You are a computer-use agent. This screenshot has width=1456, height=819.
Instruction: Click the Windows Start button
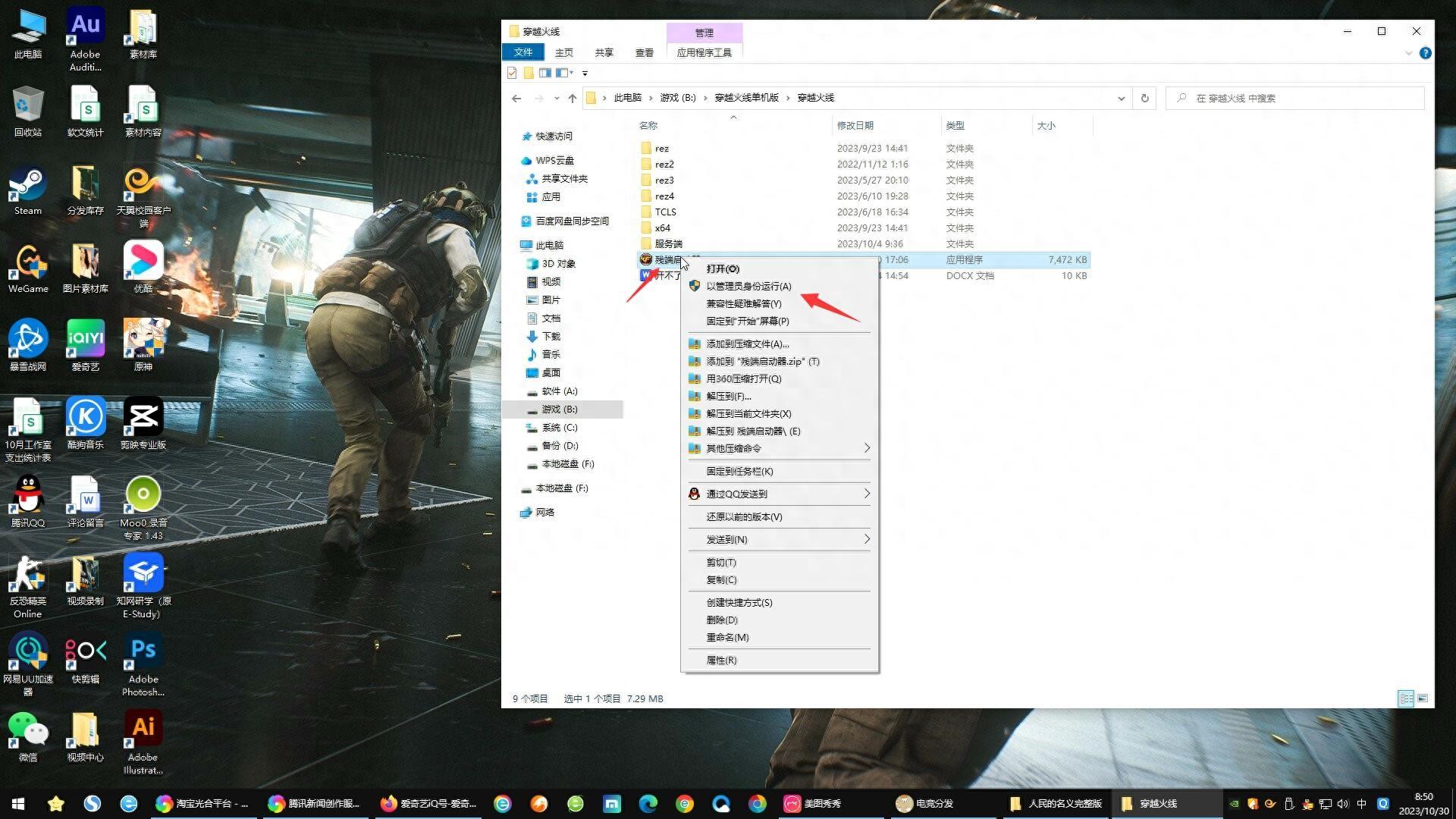(18, 803)
